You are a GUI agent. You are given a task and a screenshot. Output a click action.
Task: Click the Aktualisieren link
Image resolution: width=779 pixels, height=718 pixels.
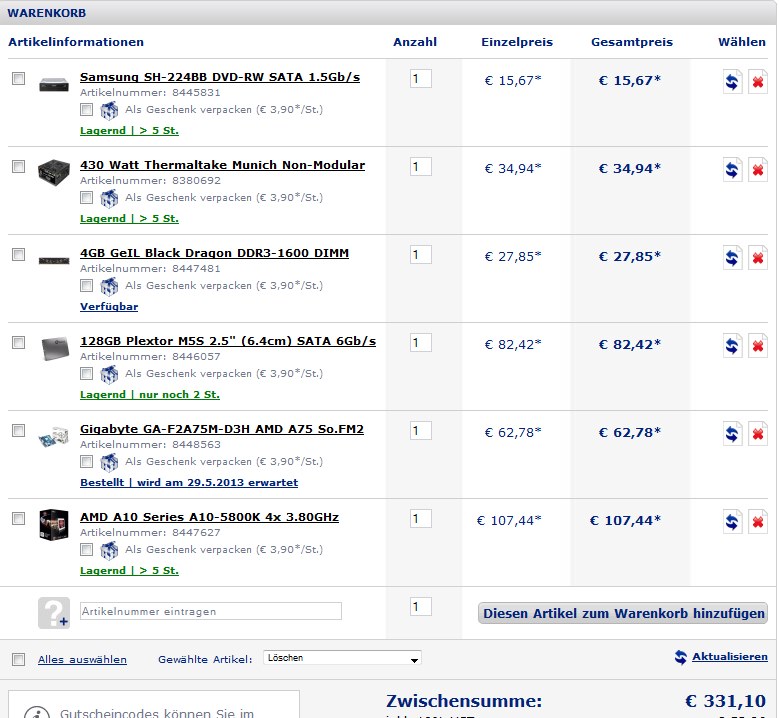point(730,657)
